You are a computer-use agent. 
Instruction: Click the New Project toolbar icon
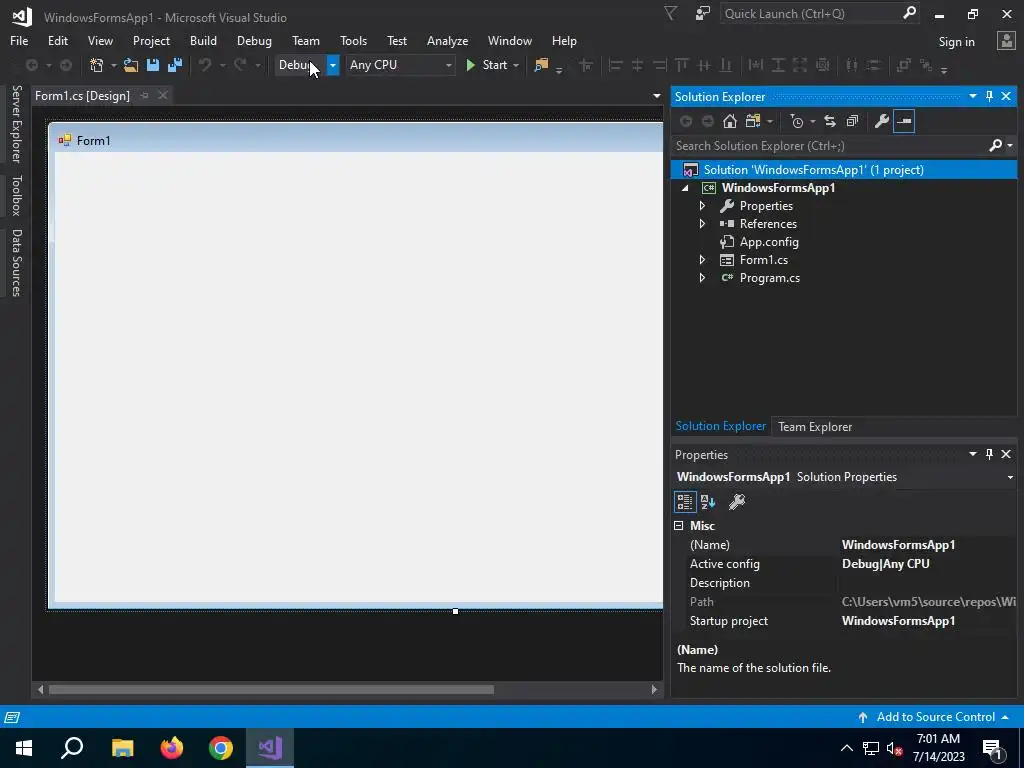click(x=97, y=65)
